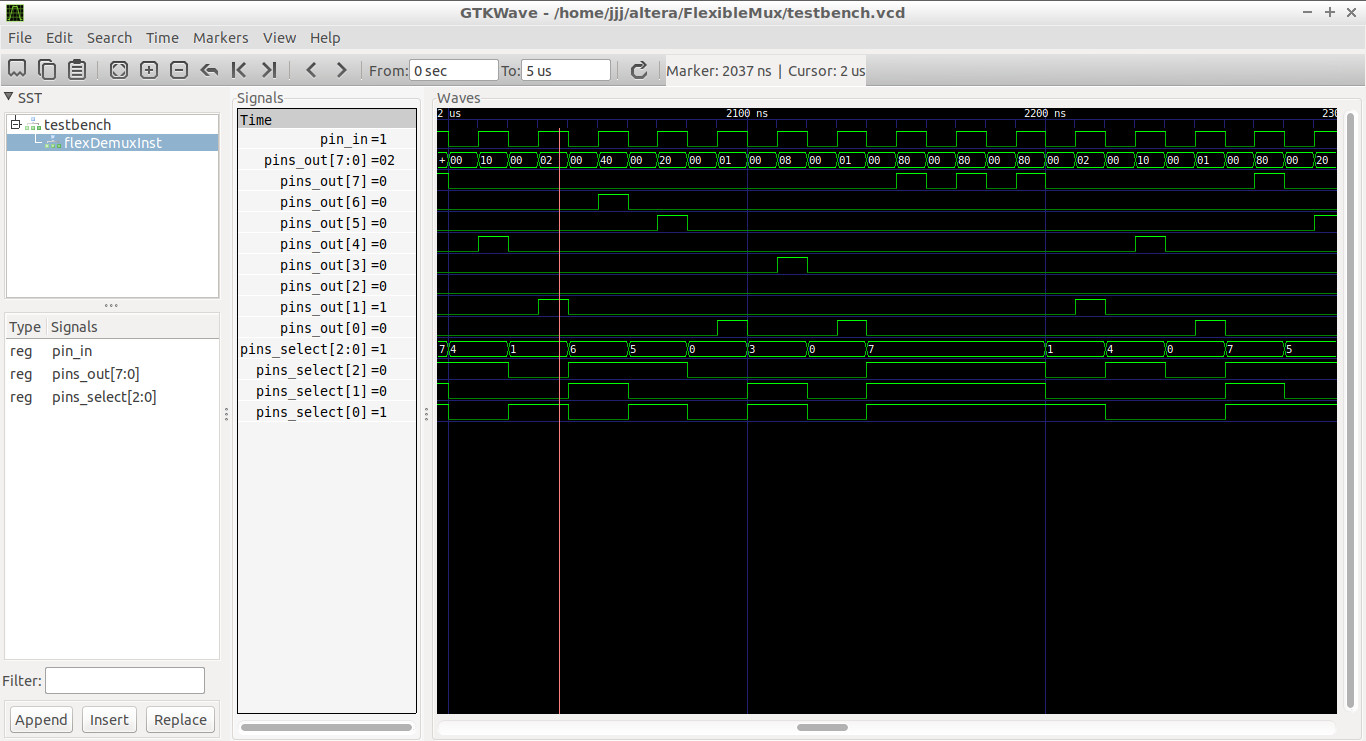Select pin_in in the SST signals list
Image resolution: width=1366 pixels, height=741 pixels.
pos(112,351)
